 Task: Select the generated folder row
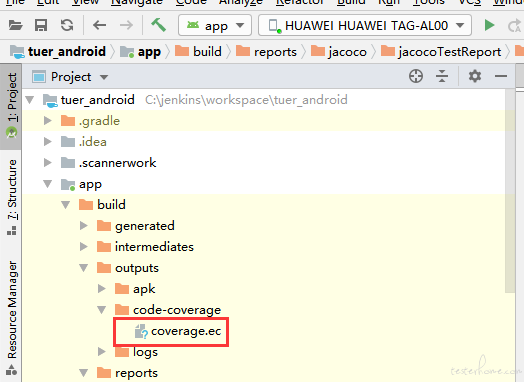pyautogui.click(x=264, y=226)
